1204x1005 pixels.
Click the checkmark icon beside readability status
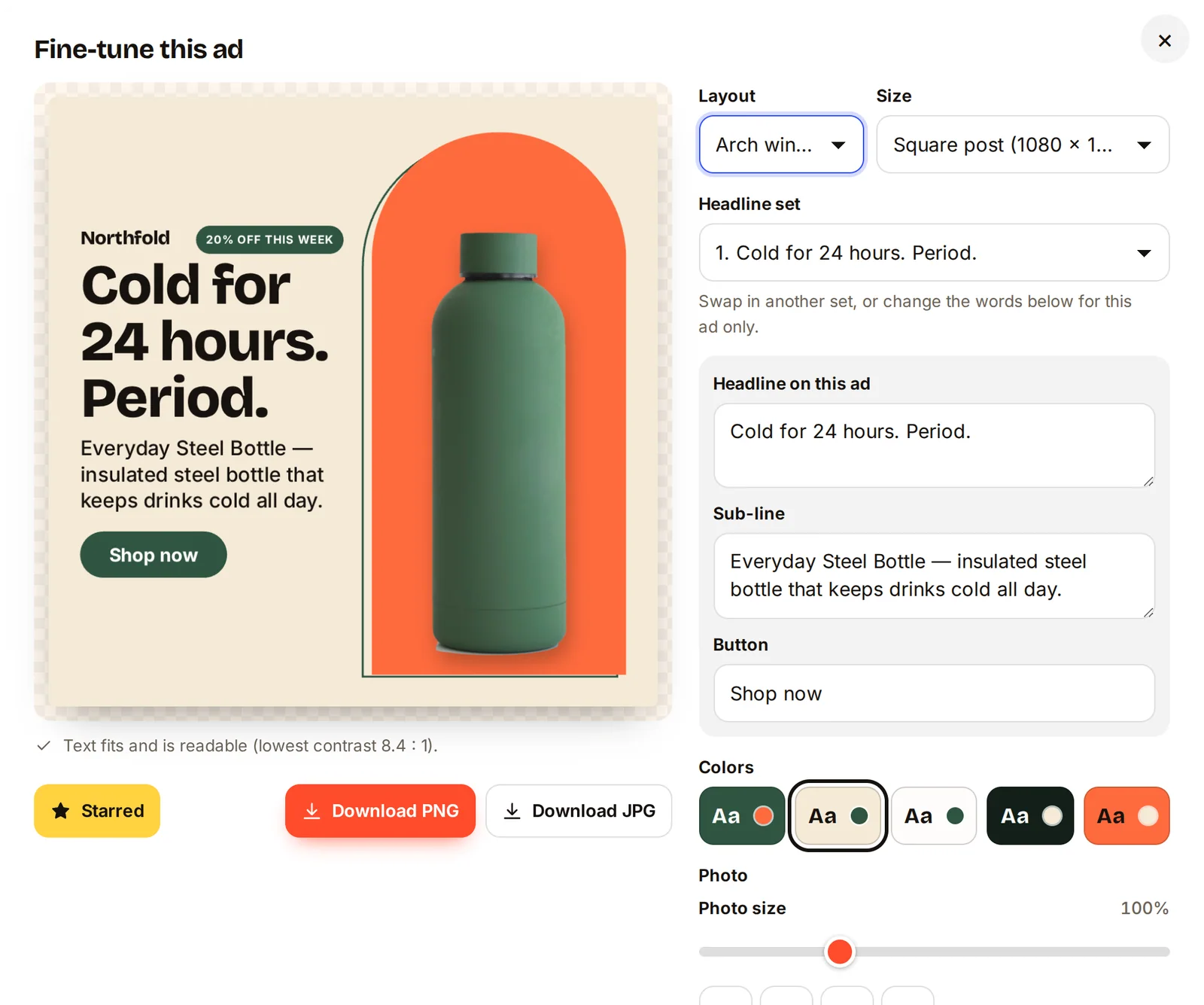(44, 746)
